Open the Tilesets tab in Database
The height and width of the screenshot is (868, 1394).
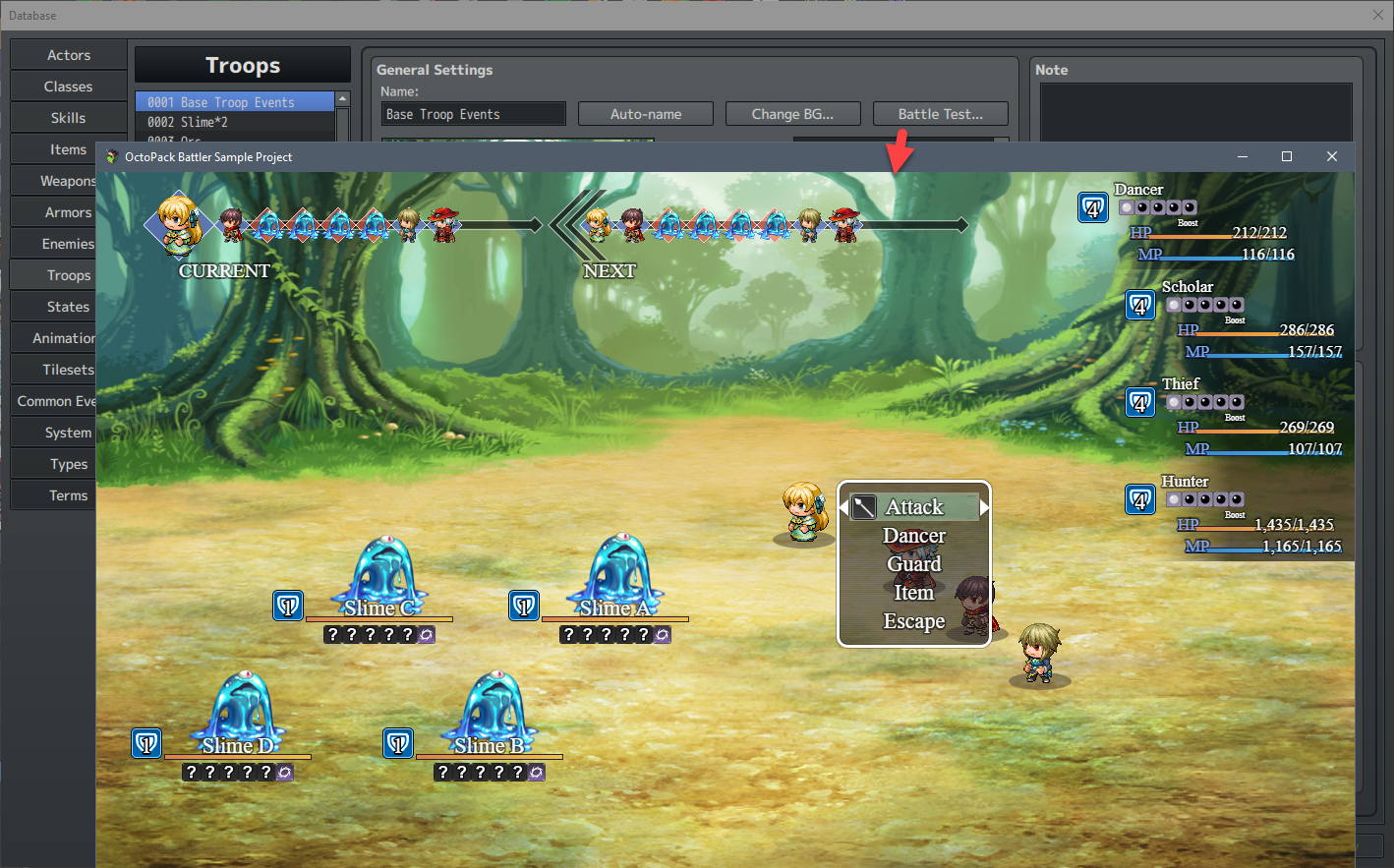[x=54, y=370]
